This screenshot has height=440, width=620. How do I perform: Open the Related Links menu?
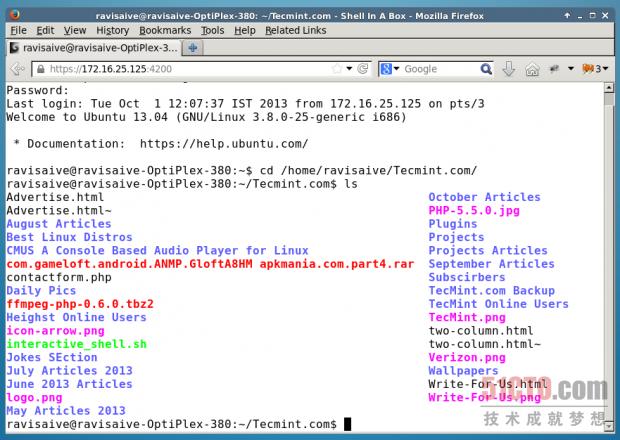tap(295, 30)
